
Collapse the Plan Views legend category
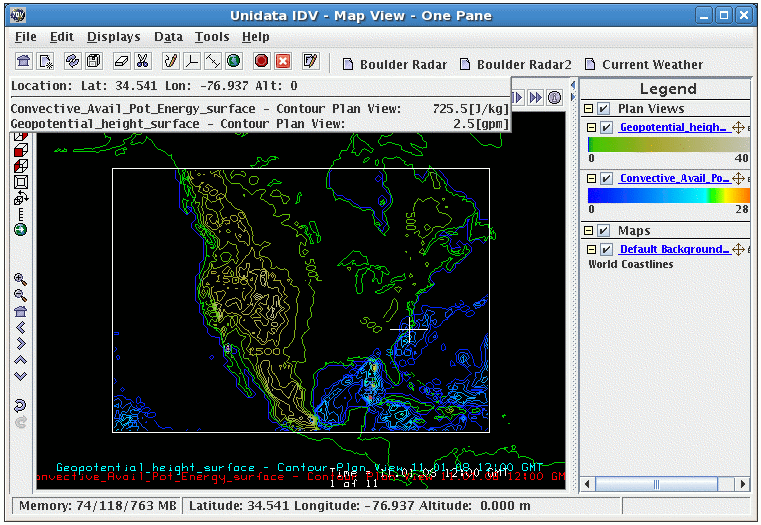[589, 109]
